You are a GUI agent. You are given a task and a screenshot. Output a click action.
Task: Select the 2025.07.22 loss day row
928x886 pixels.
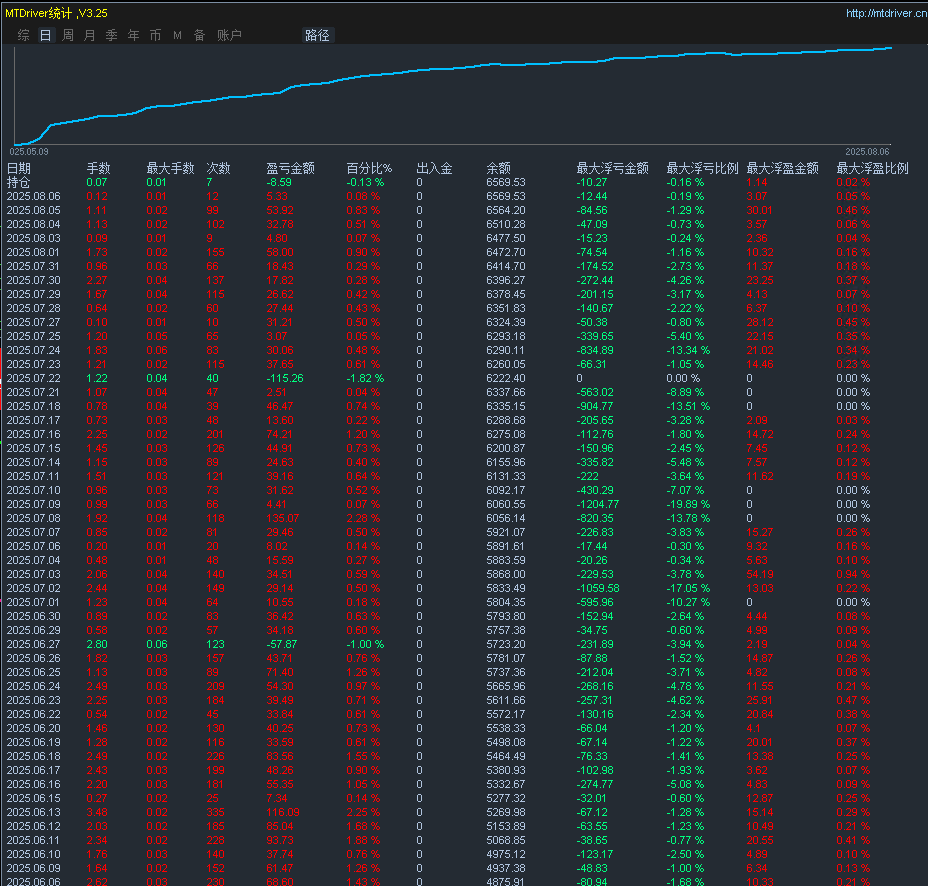(x=34, y=378)
